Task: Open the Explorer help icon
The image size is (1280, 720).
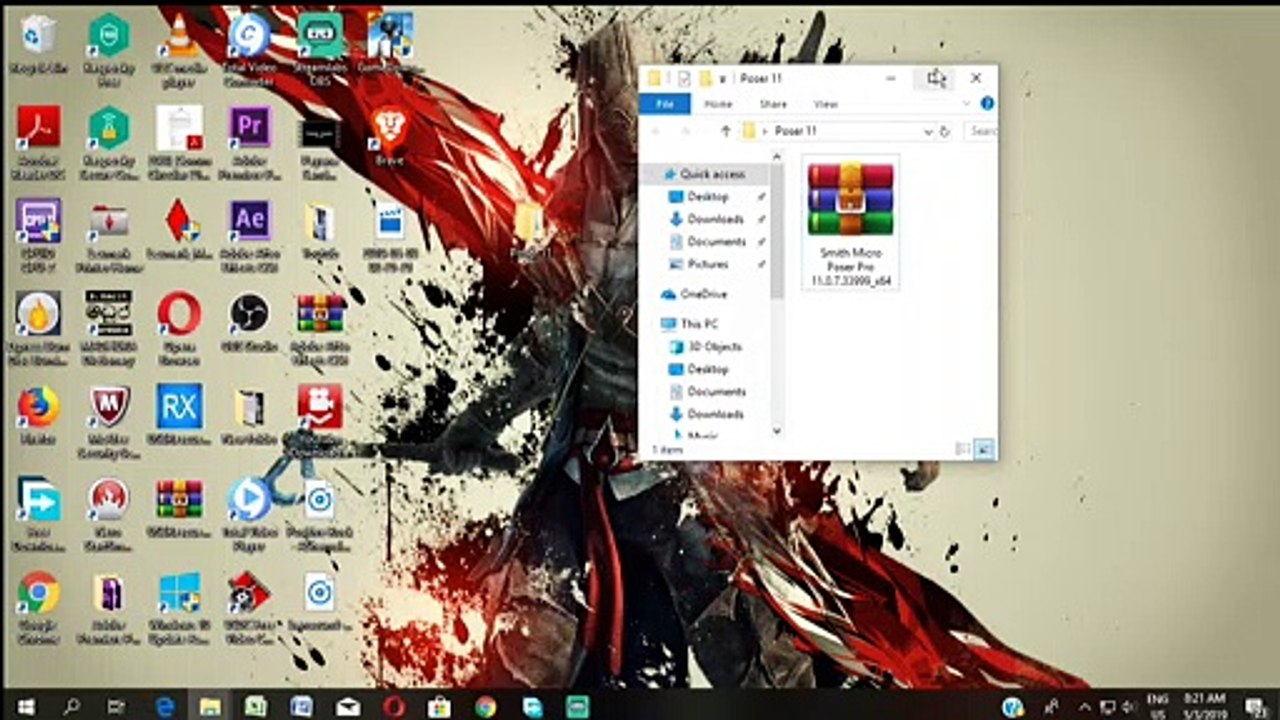Action: click(987, 103)
